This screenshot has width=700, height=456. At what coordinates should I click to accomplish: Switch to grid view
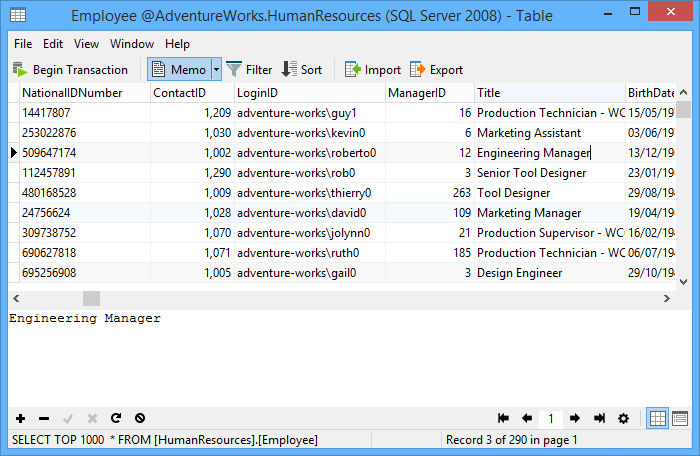coord(658,418)
